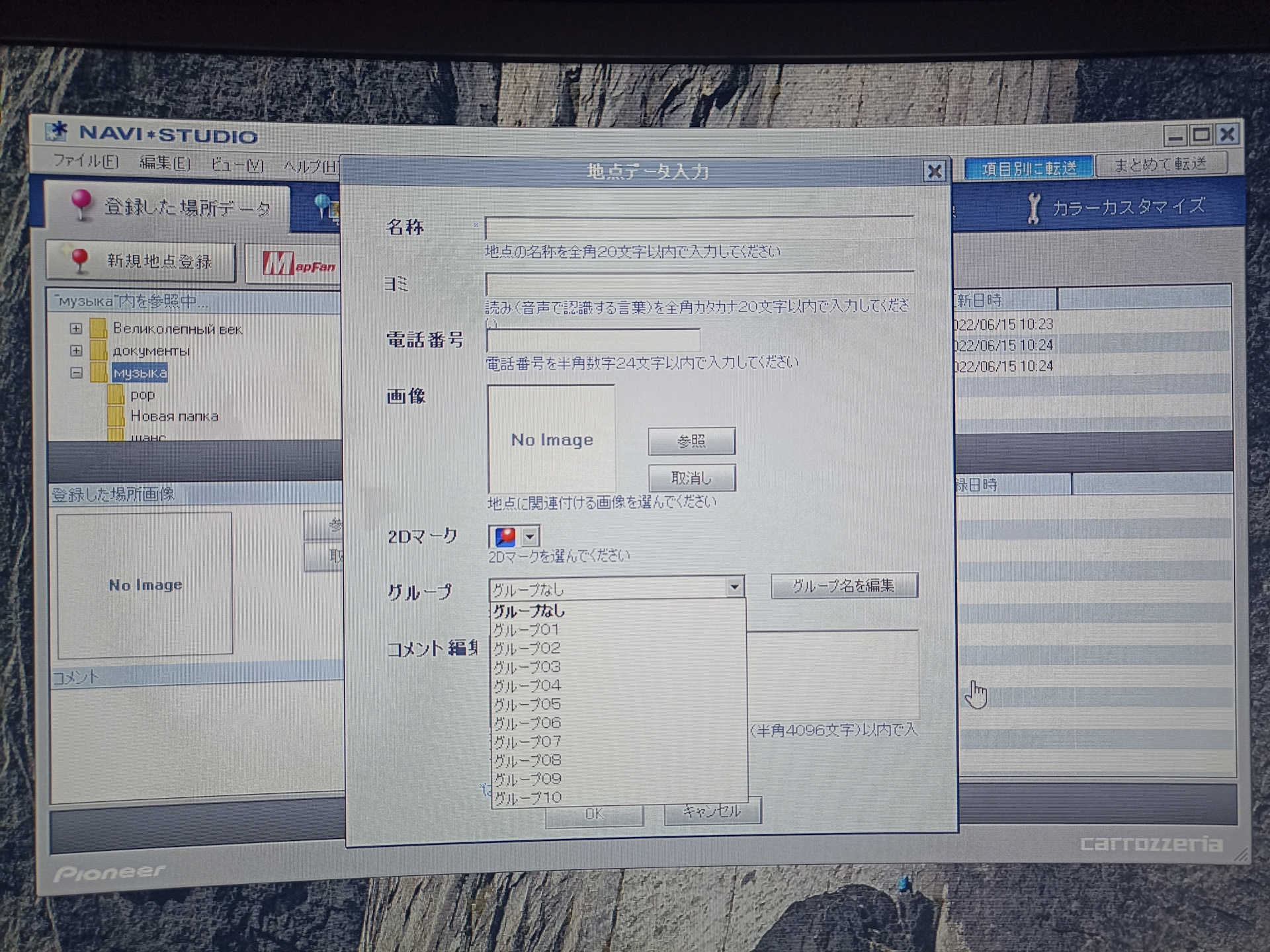Click the 電話番号 input field

point(593,340)
